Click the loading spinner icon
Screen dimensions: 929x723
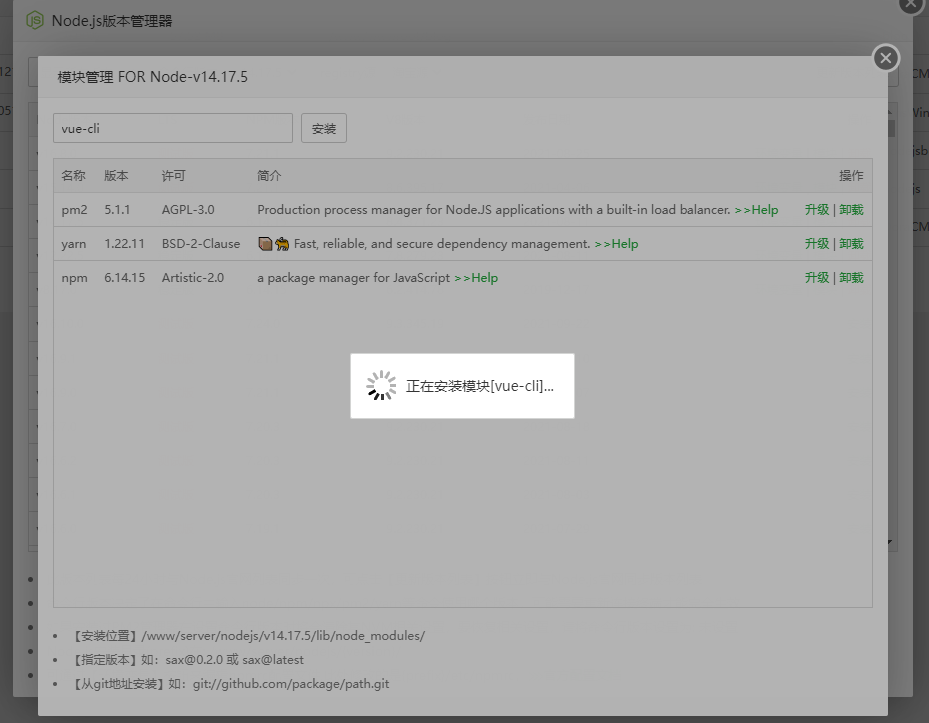coord(381,386)
